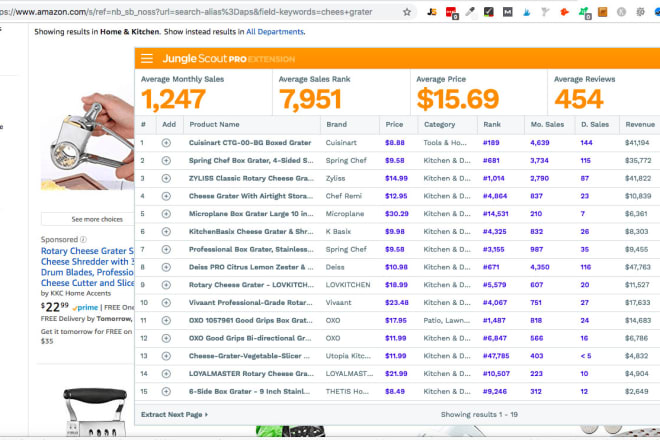660x440 pixels.
Task: Open the gear extension icon in toolbar
Action: click(640, 12)
